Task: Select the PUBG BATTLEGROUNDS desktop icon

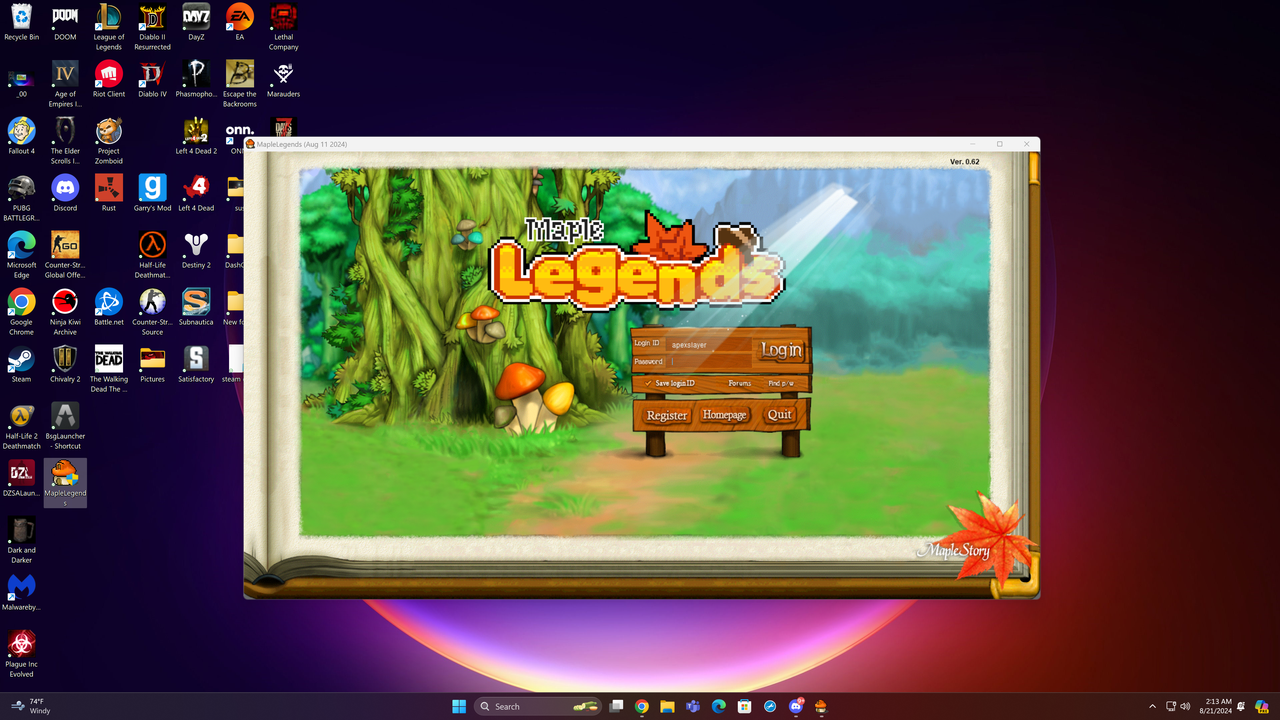Action: pyautogui.click(x=21, y=198)
